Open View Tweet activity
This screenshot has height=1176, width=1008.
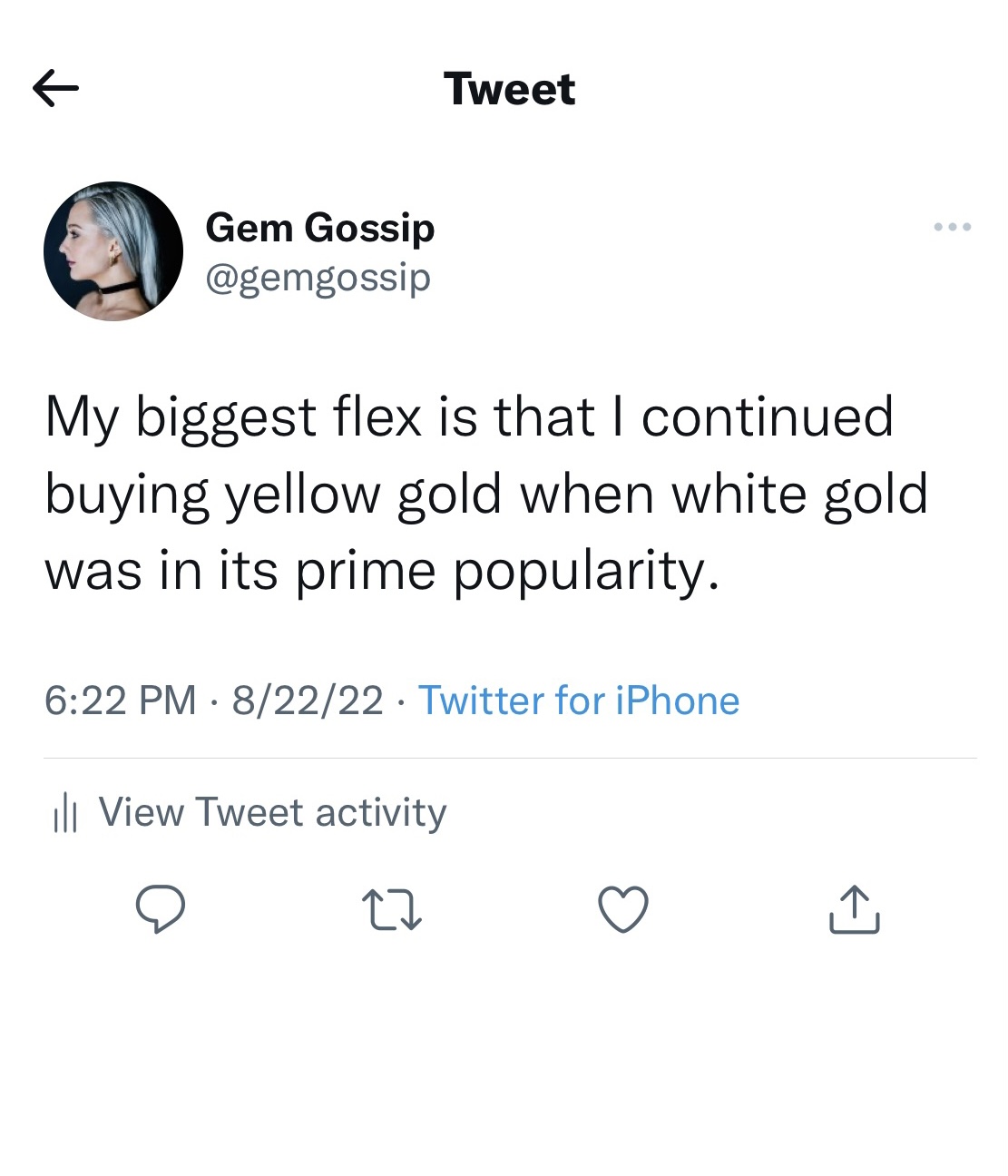pyautogui.click(x=272, y=812)
